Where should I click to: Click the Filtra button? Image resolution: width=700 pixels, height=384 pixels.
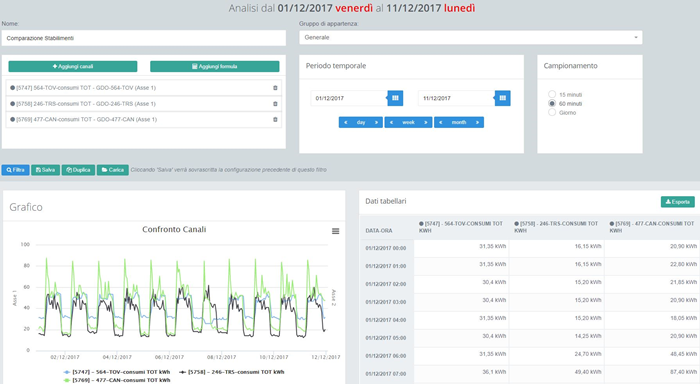point(16,170)
